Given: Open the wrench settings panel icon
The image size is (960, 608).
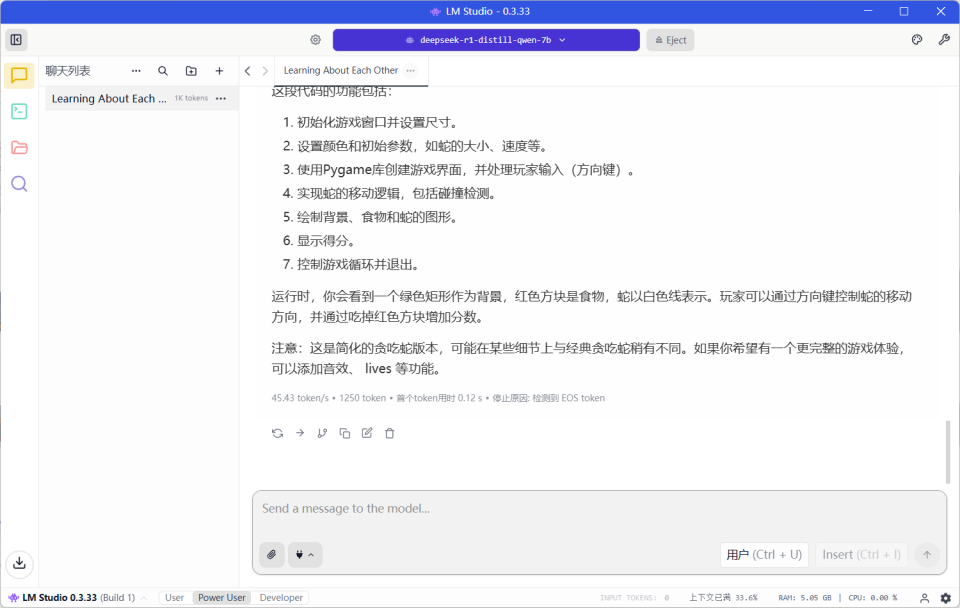Looking at the screenshot, I should [x=943, y=40].
